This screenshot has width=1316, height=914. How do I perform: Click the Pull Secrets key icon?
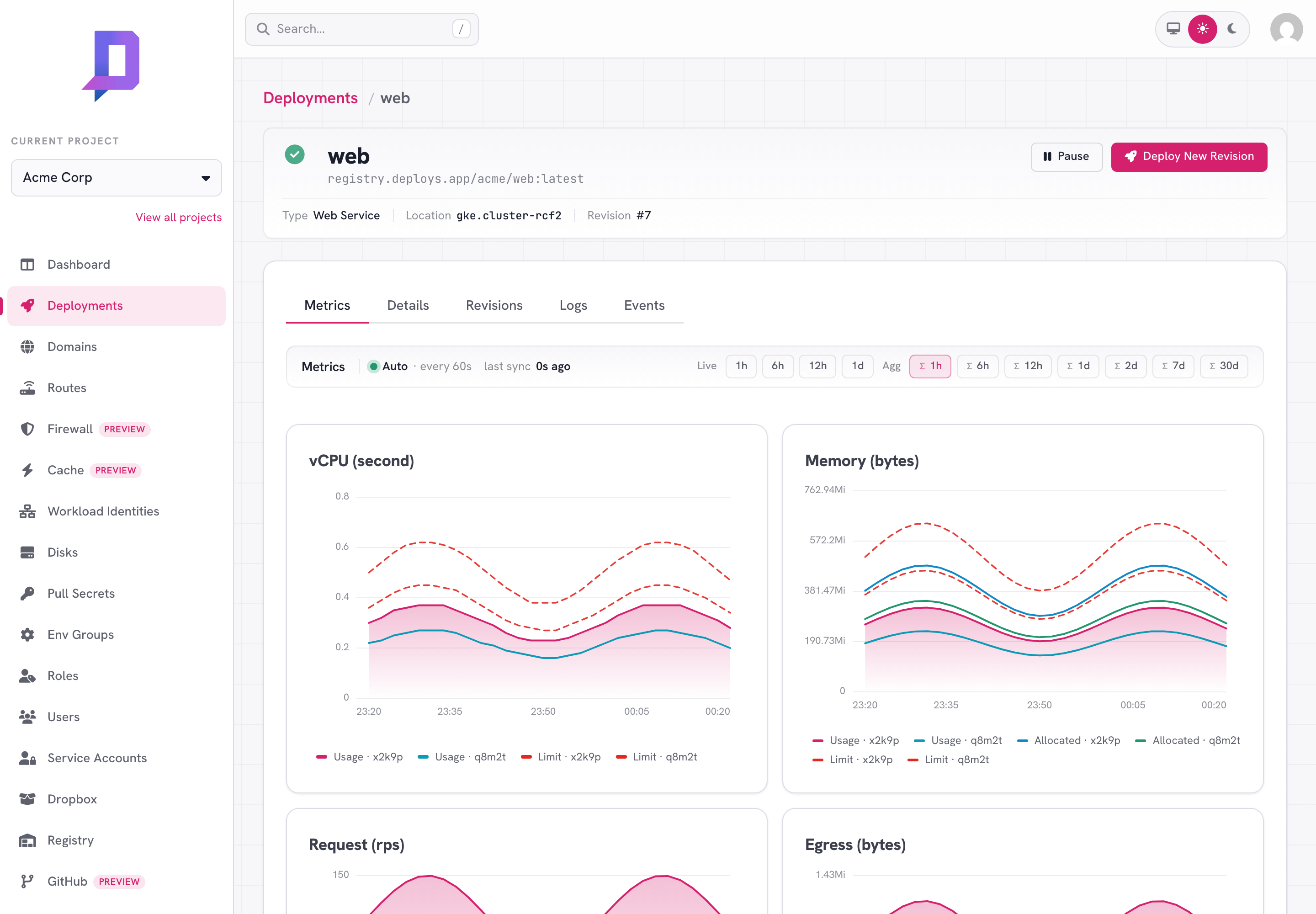click(x=27, y=594)
